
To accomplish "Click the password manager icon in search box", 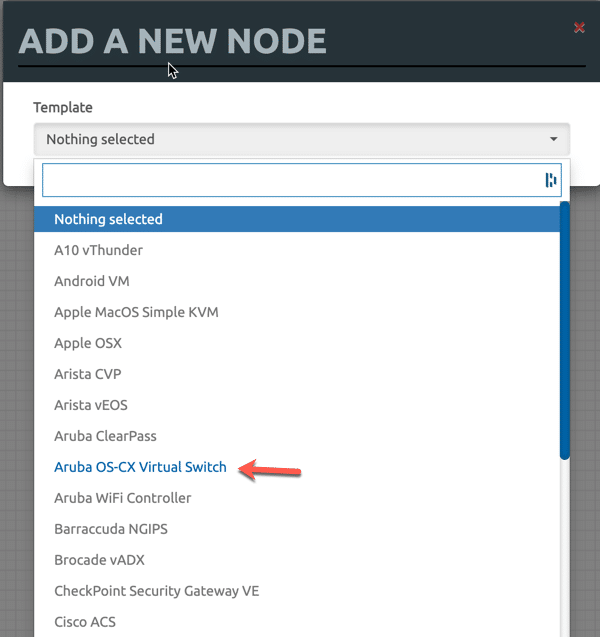I will pos(550,180).
